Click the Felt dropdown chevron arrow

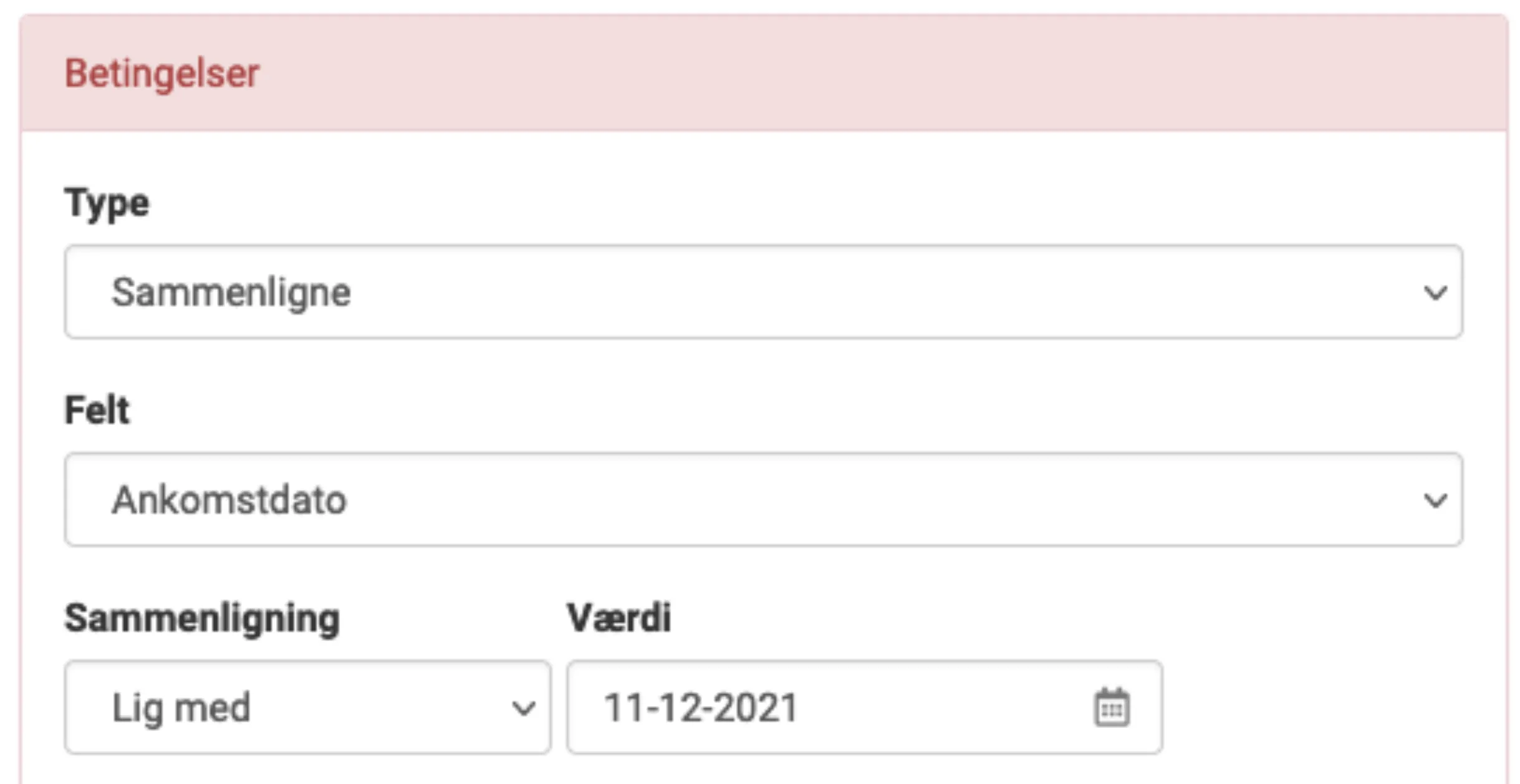point(1435,500)
